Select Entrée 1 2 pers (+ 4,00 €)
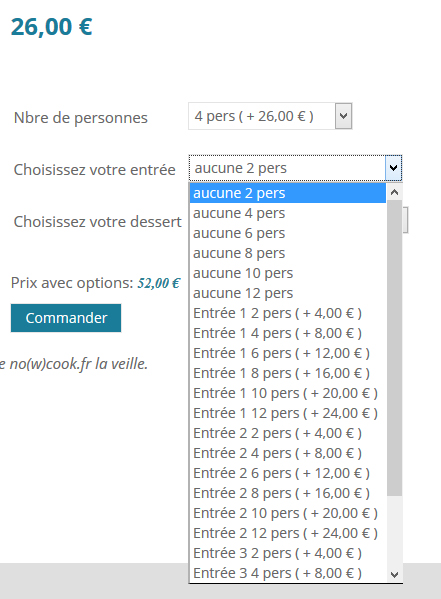 coord(288,313)
